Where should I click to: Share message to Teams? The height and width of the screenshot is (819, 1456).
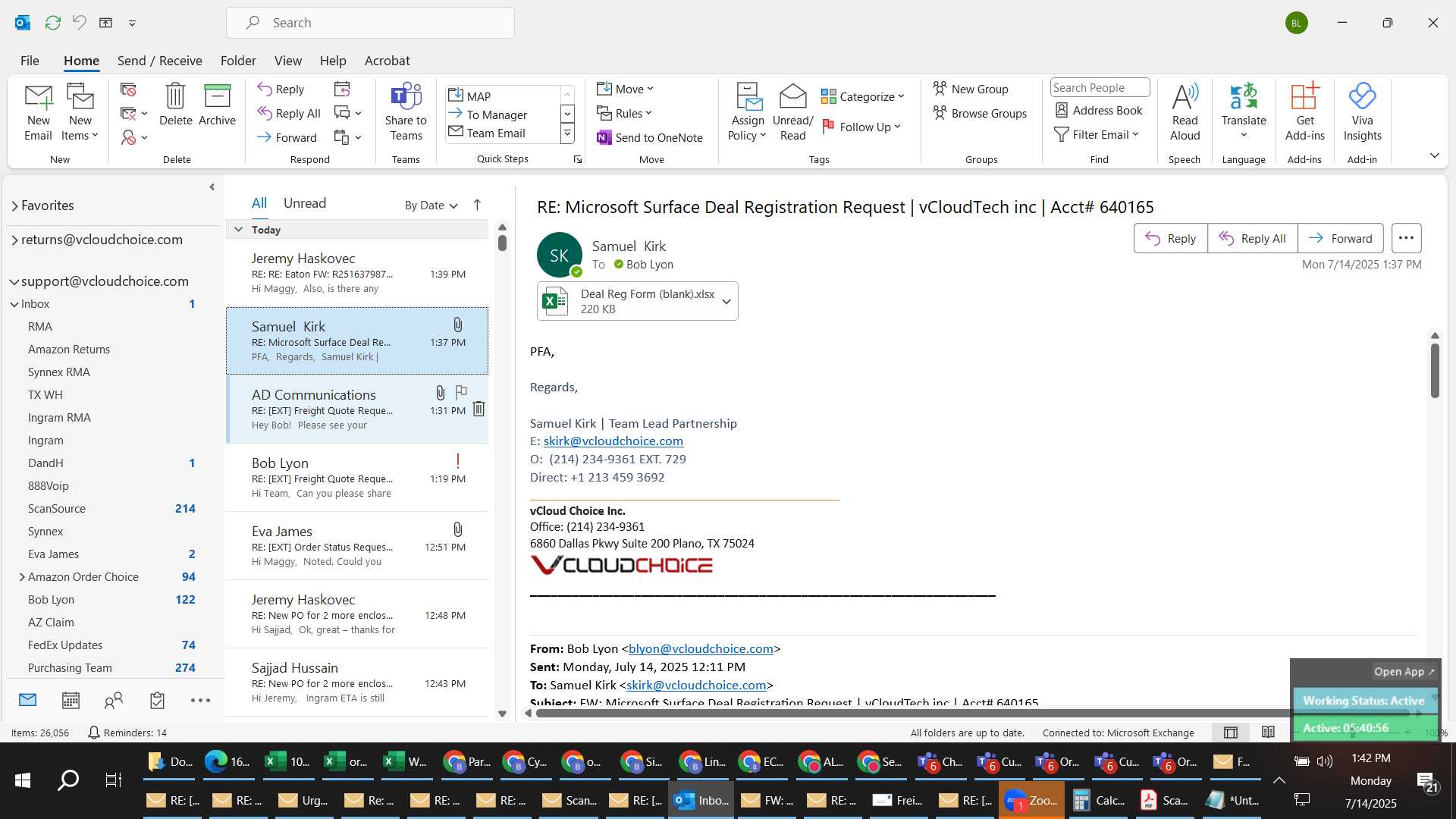coord(406,112)
